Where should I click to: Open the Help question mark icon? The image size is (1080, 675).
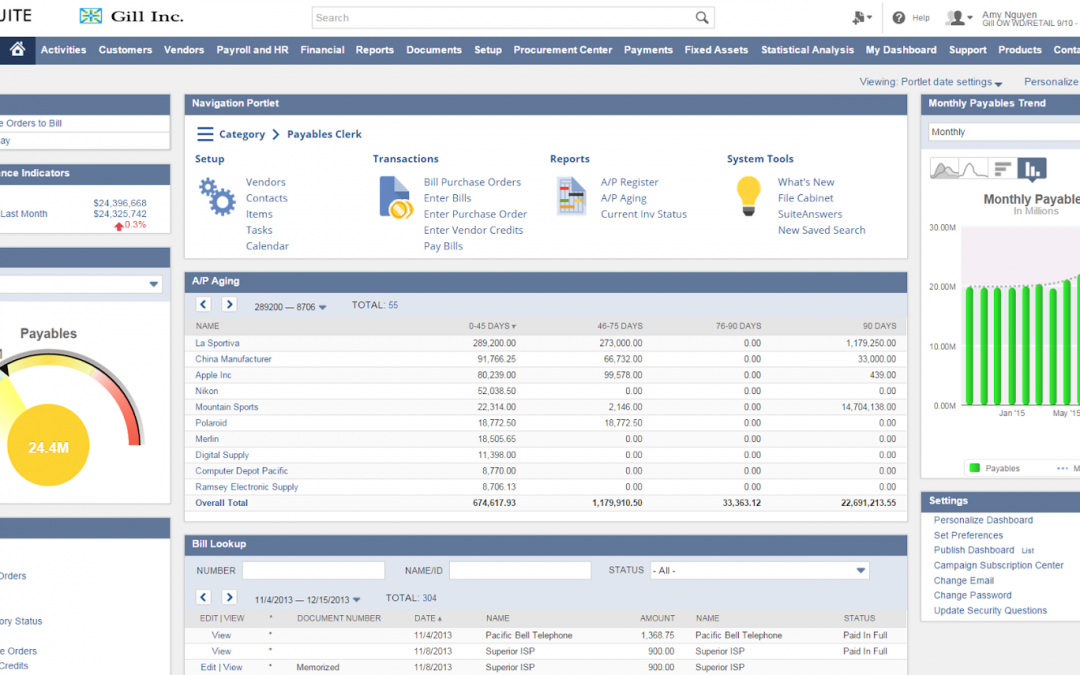(x=899, y=18)
